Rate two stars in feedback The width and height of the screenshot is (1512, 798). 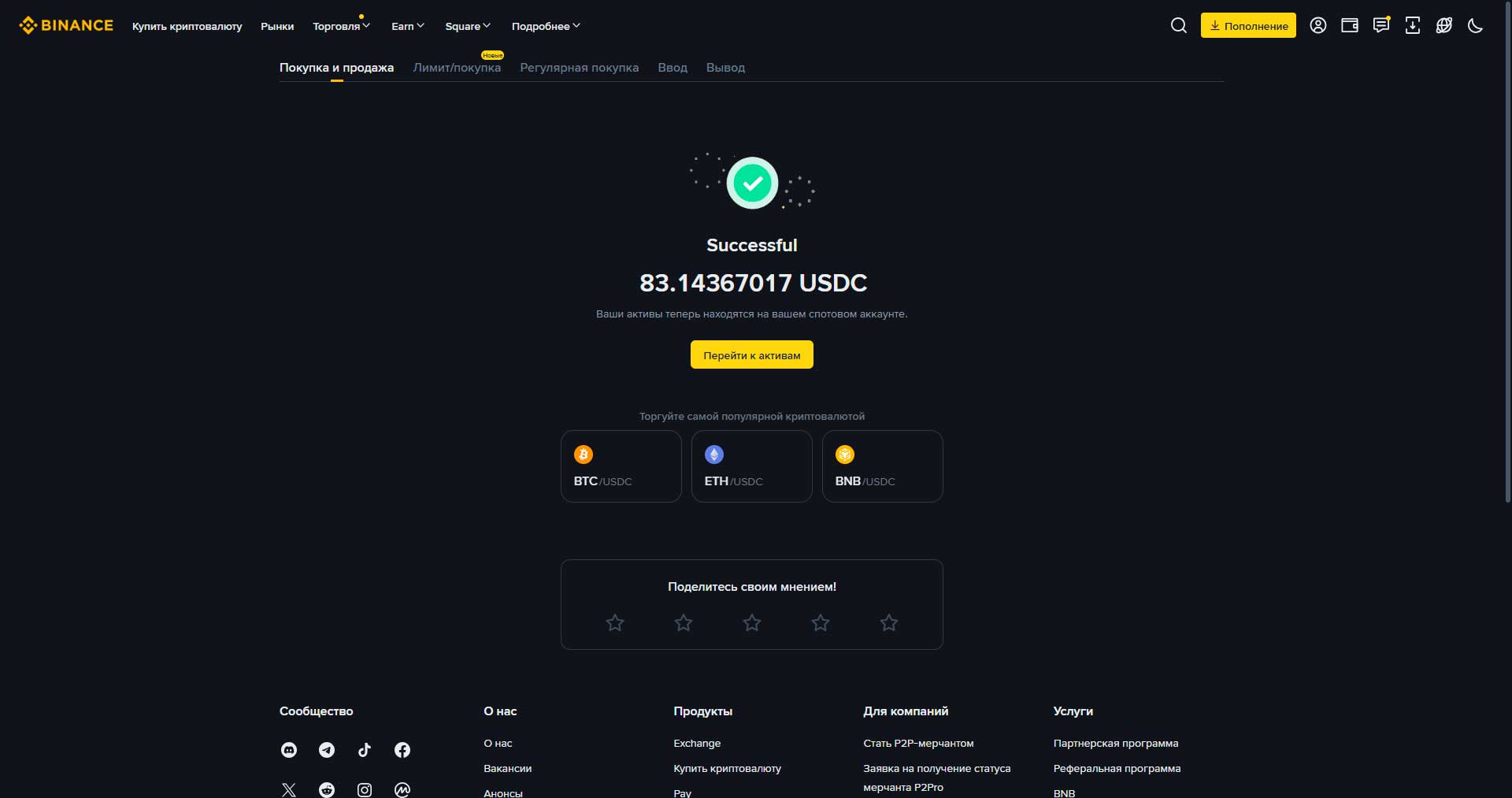[684, 623]
